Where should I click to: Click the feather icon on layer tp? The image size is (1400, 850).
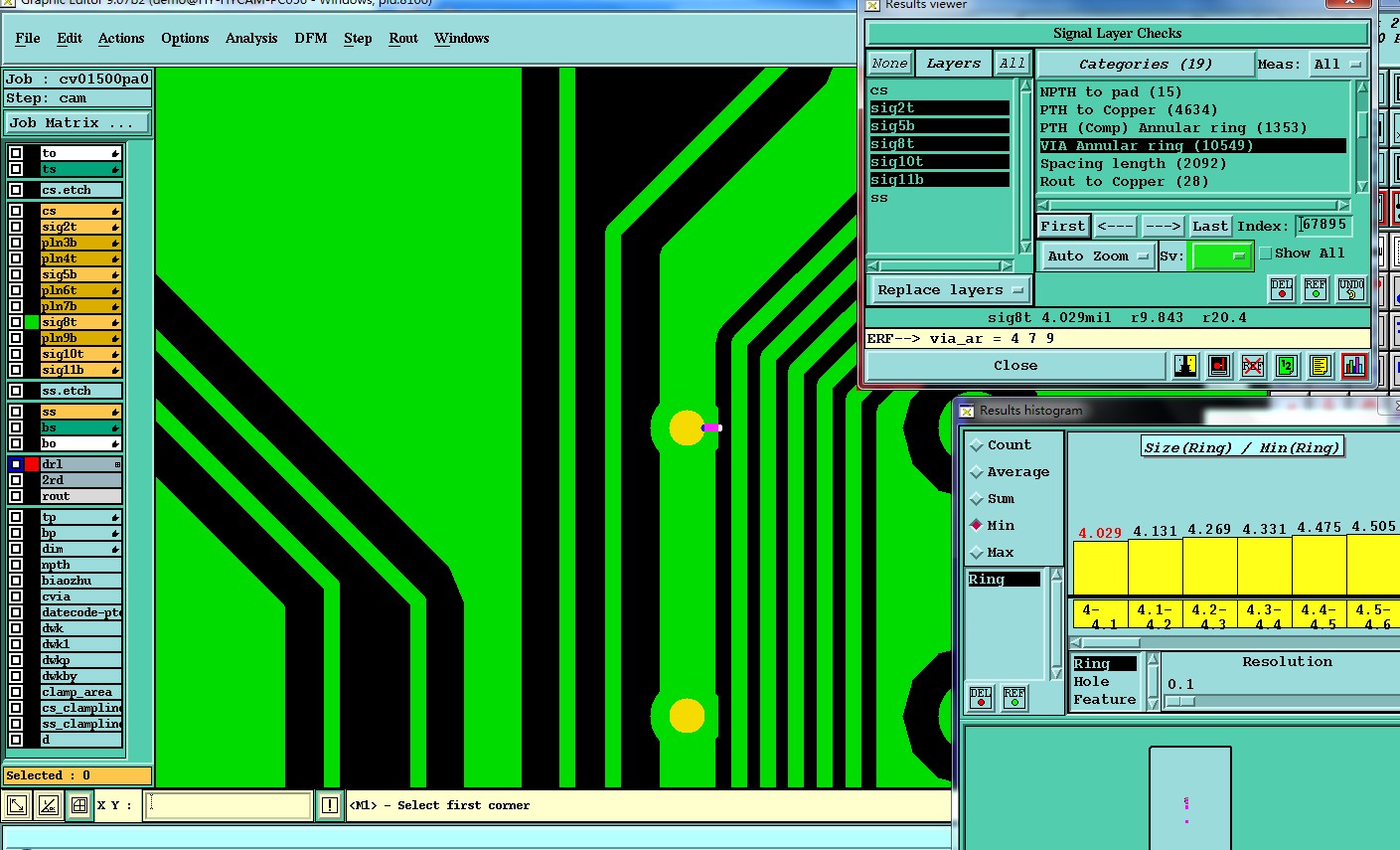(115, 518)
